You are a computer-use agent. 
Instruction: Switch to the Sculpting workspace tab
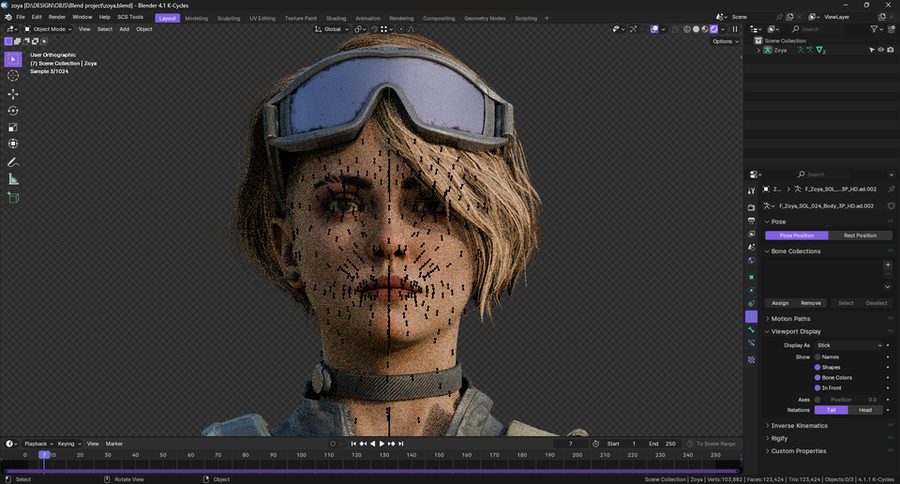tap(228, 18)
